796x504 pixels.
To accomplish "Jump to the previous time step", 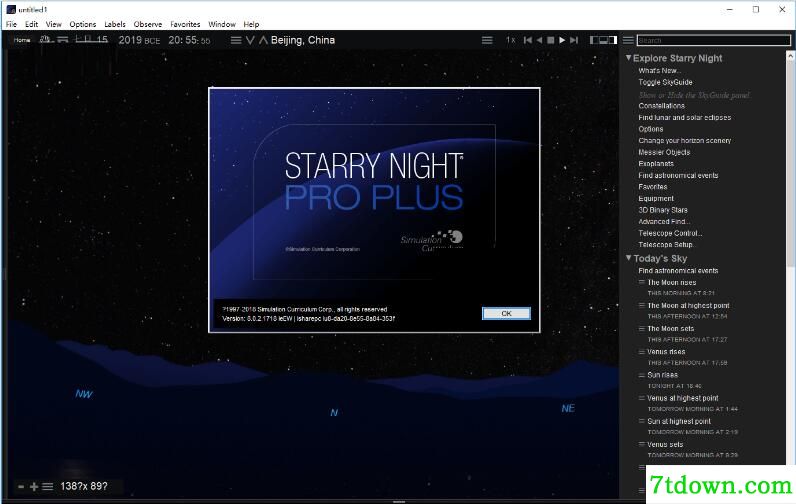I will [528, 40].
